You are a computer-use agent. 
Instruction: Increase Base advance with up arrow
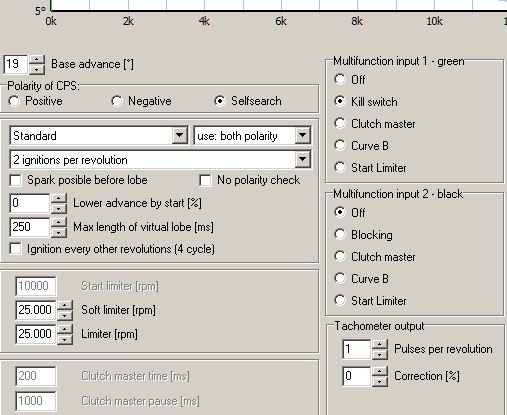click(37, 60)
